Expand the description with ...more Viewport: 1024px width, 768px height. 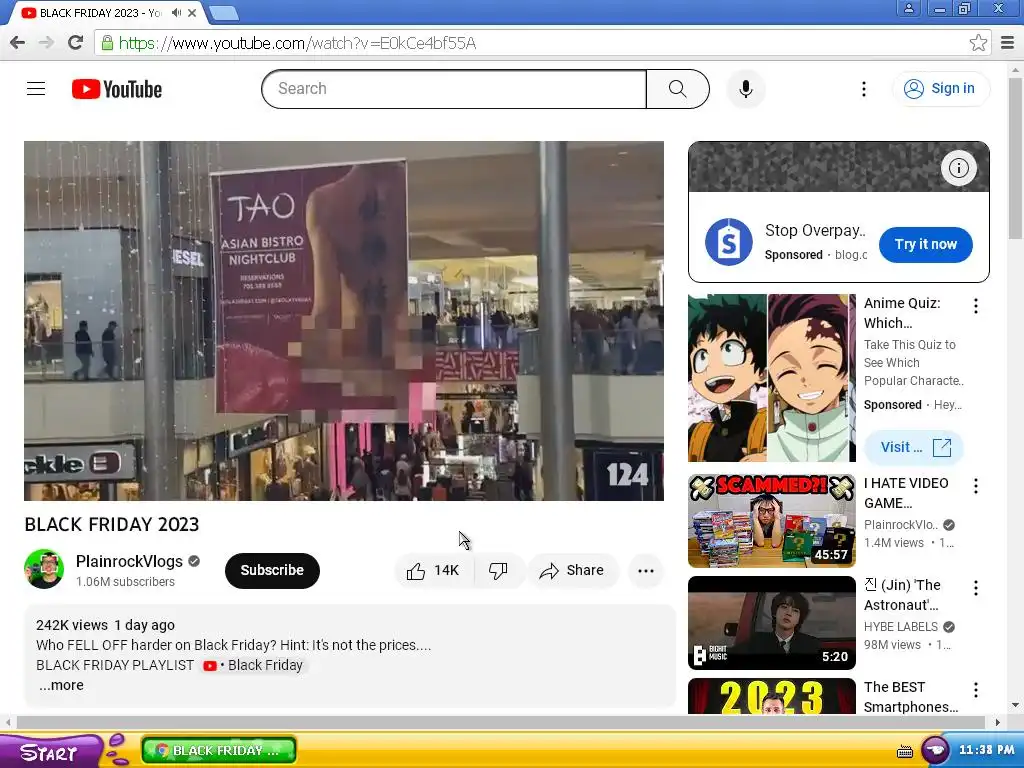(61, 685)
